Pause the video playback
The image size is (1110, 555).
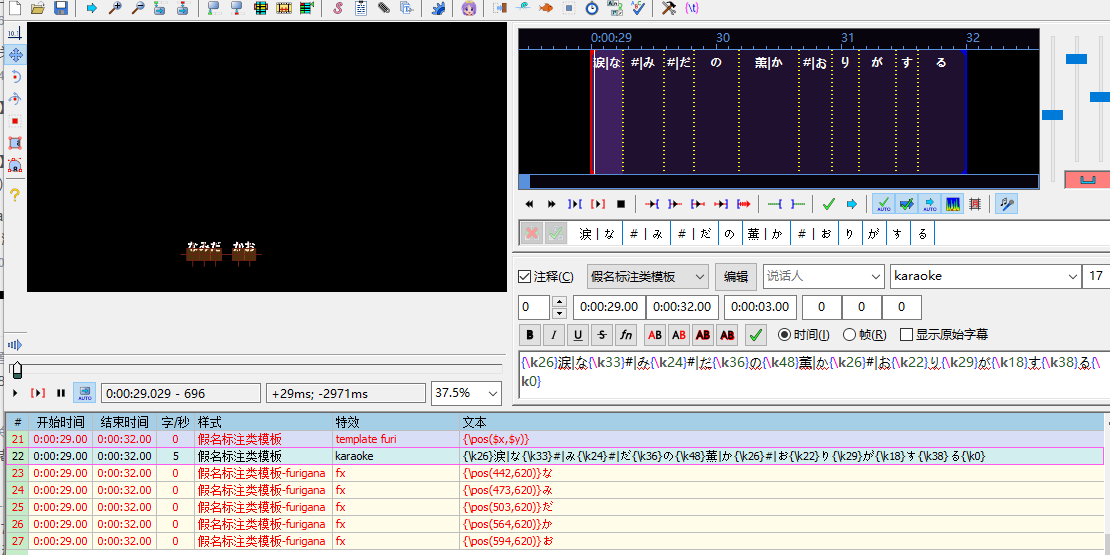pos(61,394)
